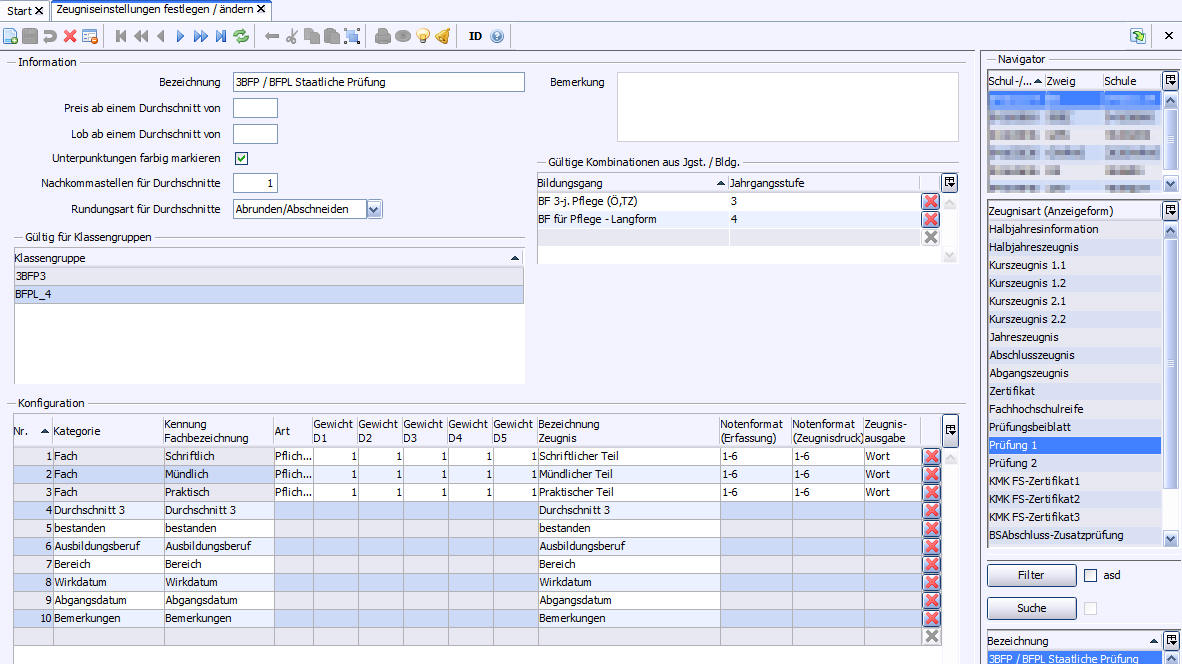Select Klassengruppe 3BFP3 row
Screen dimensions: 1182x664
pyautogui.click(x=268, y=276)
